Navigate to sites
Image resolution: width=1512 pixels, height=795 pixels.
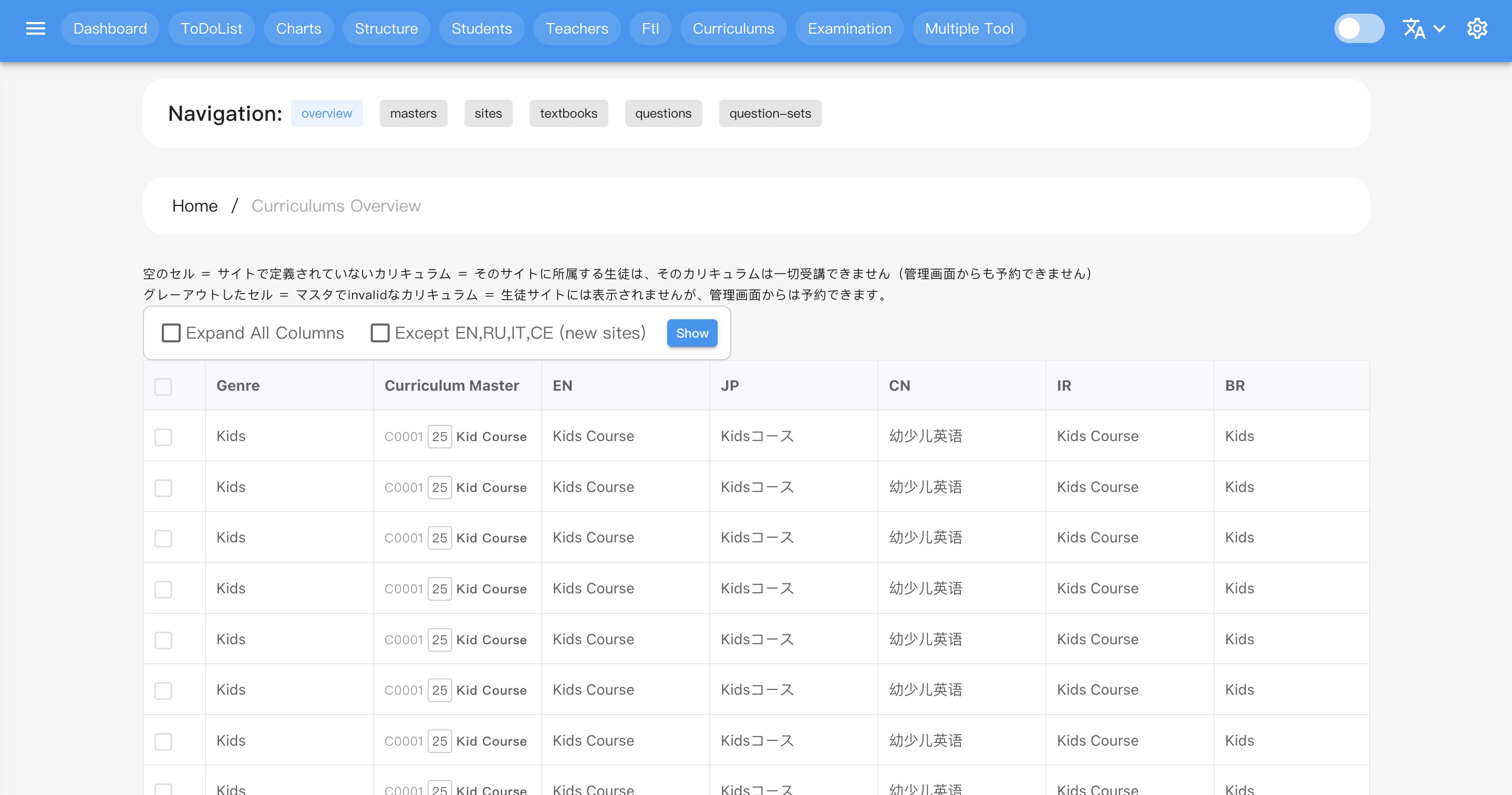(489, 113)
